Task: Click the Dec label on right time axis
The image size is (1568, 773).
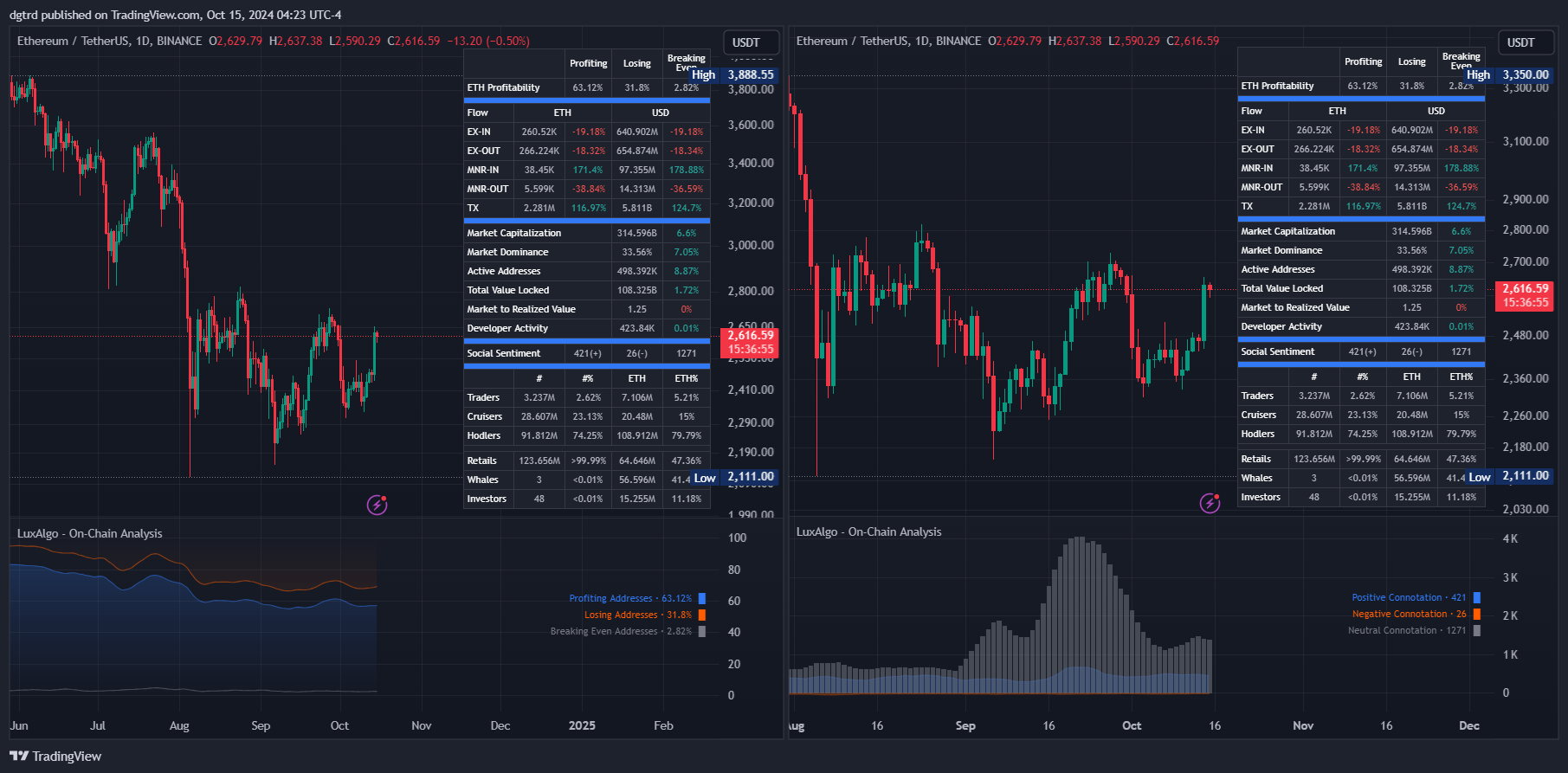Action: click(x=1468, y=725)
